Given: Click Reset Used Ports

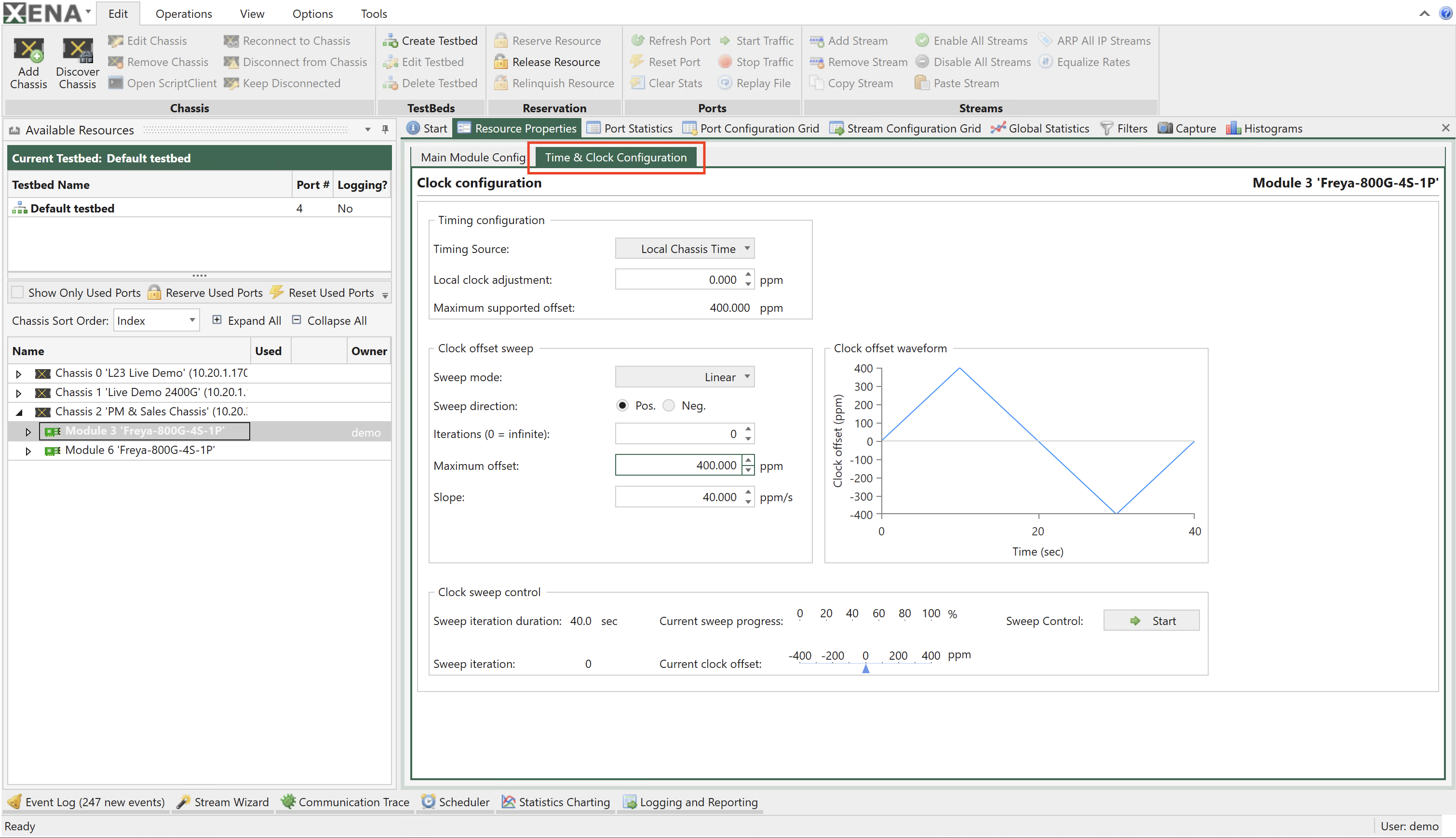Looking at the screenshot, I should (322, 293).
